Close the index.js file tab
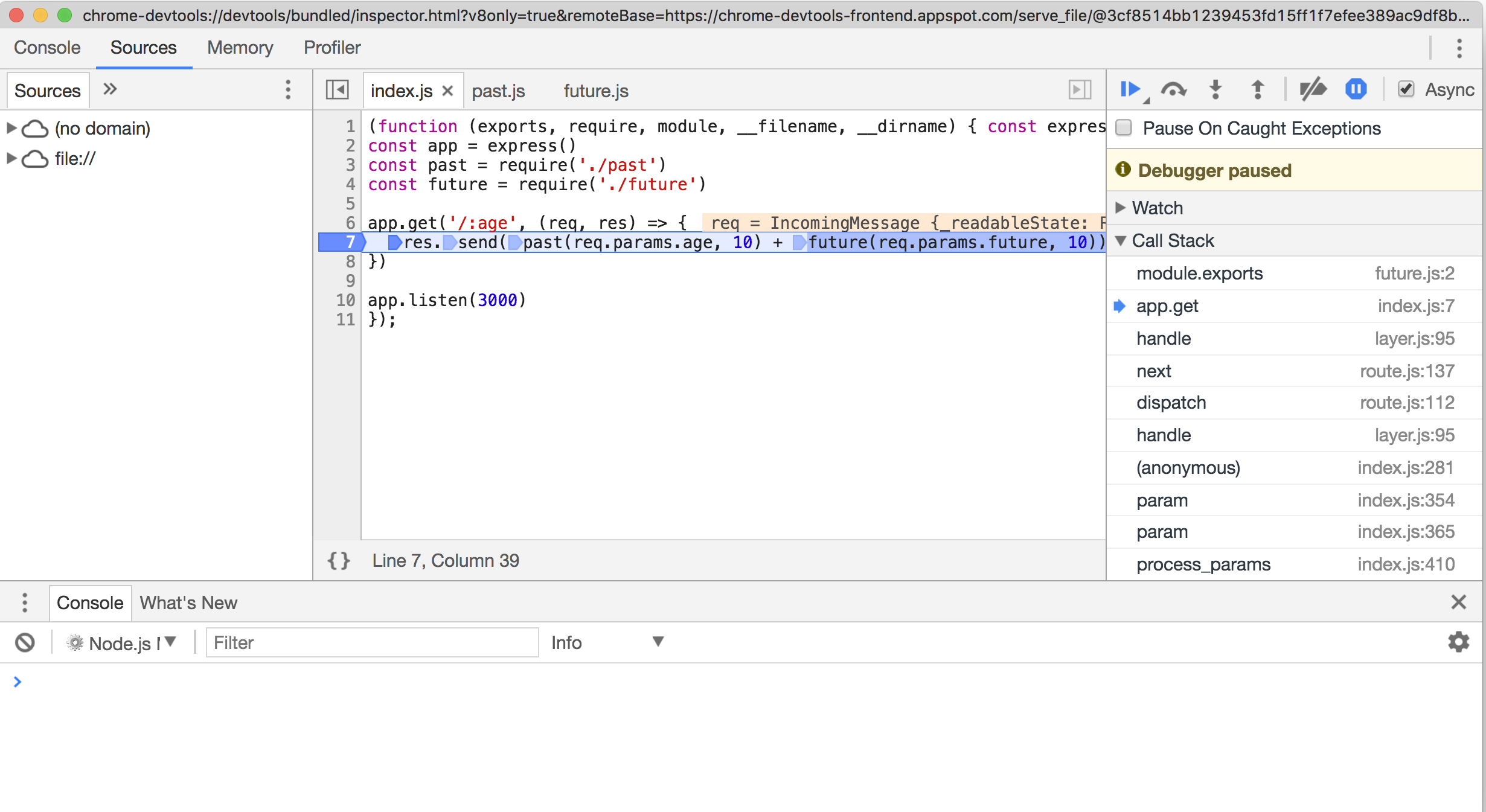The width and height of the screenshot is (1486, 812). pyautogui.click(x=447, y=91)
